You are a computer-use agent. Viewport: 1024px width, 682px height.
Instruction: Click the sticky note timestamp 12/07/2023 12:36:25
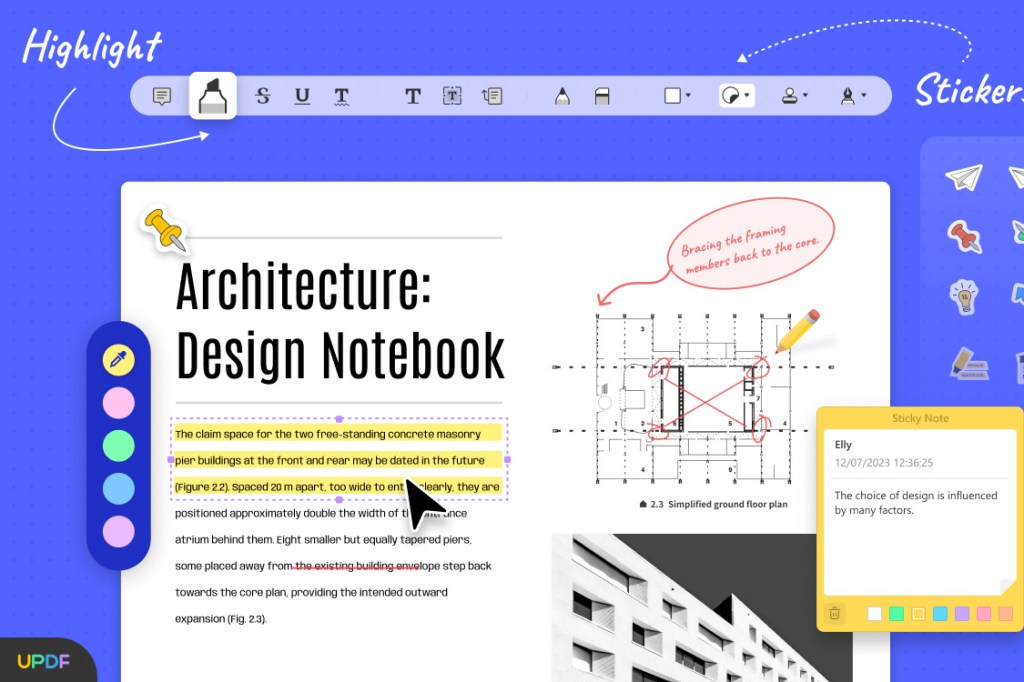(x=884, y=463)
